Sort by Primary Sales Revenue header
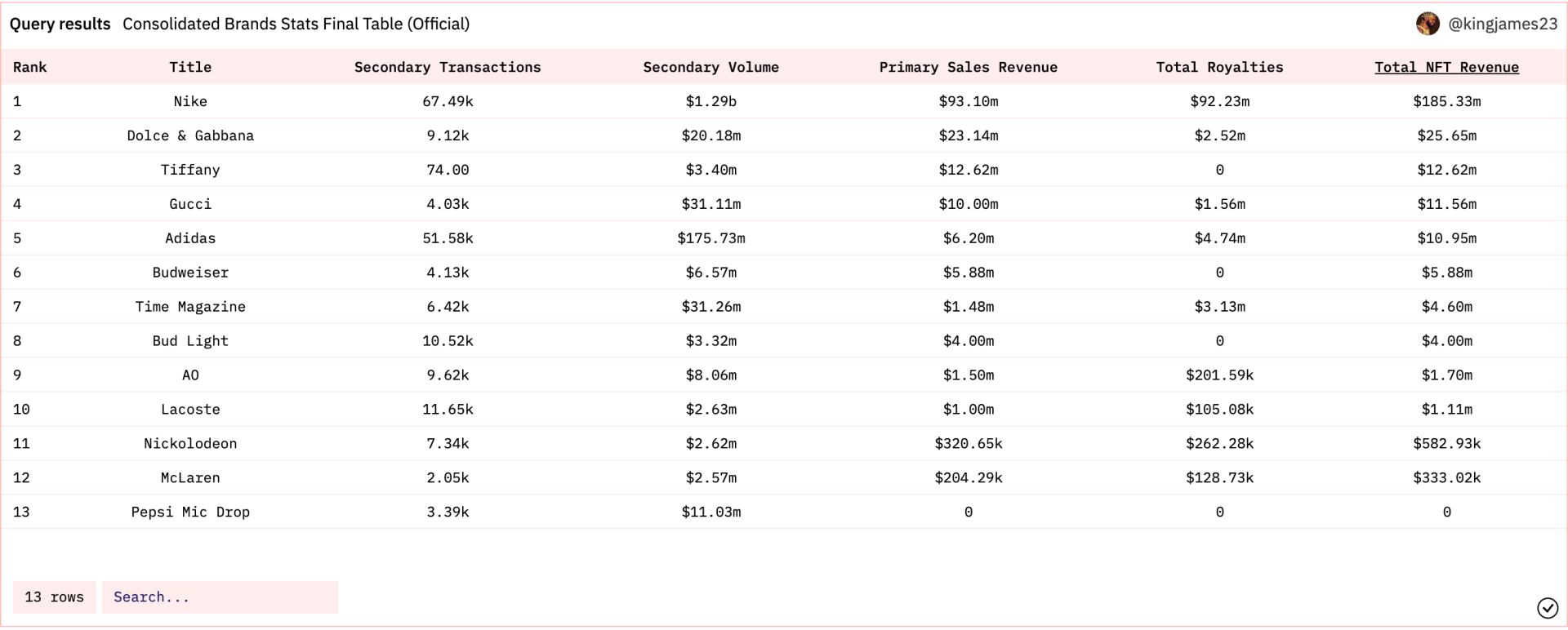 pyautogui.click(x=968, y=67)
